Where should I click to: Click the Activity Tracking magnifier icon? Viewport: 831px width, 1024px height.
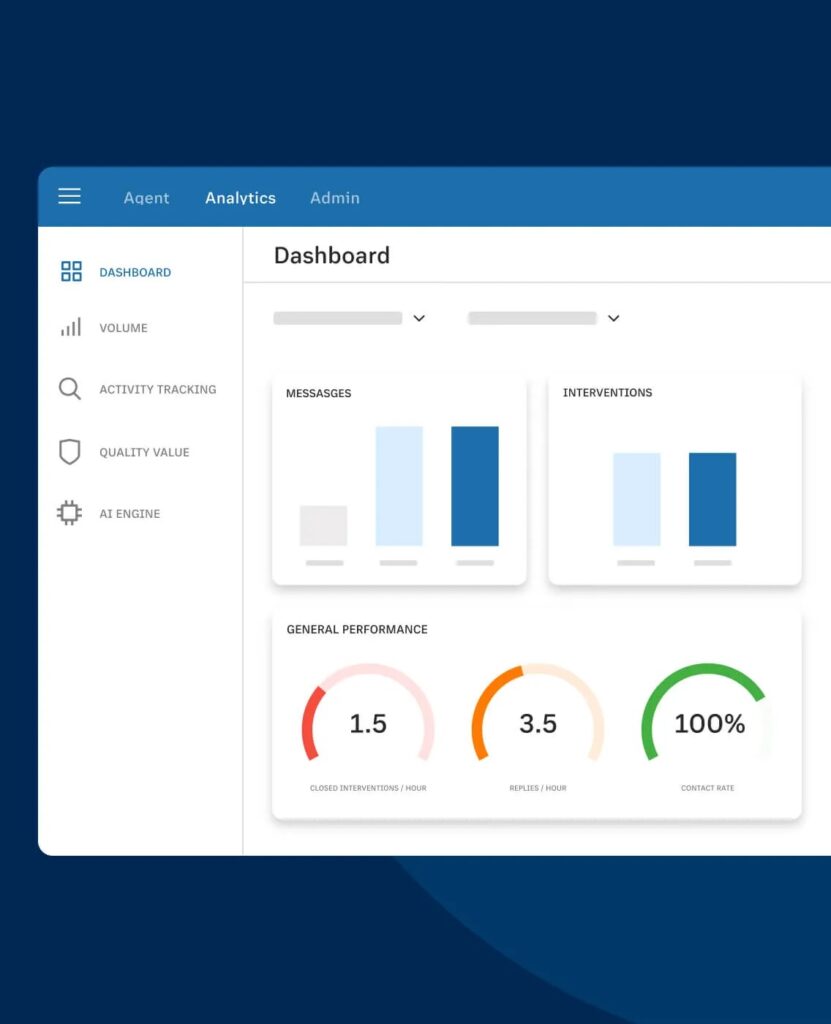(x=70, y=389)
